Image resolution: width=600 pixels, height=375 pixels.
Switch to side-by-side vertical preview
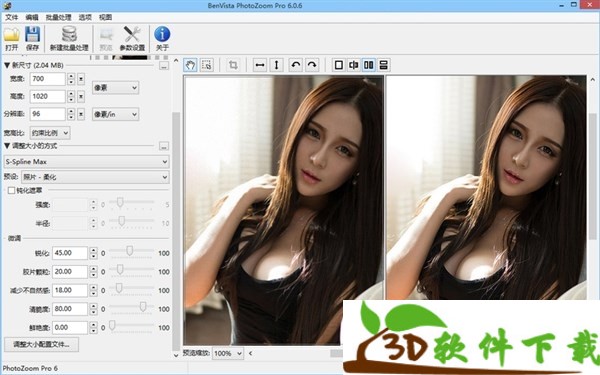tap(368, 65)
